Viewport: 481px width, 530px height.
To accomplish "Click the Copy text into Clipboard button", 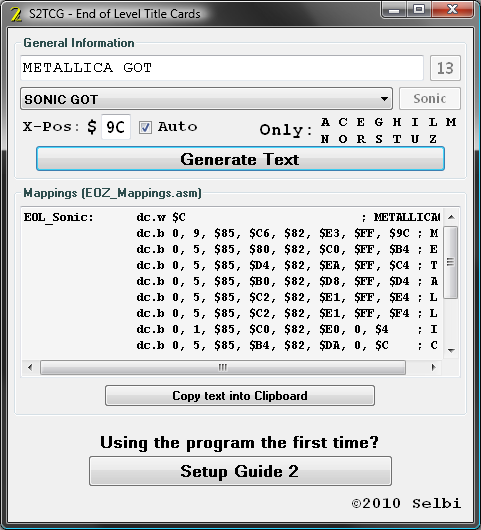I will click(240, 395).
